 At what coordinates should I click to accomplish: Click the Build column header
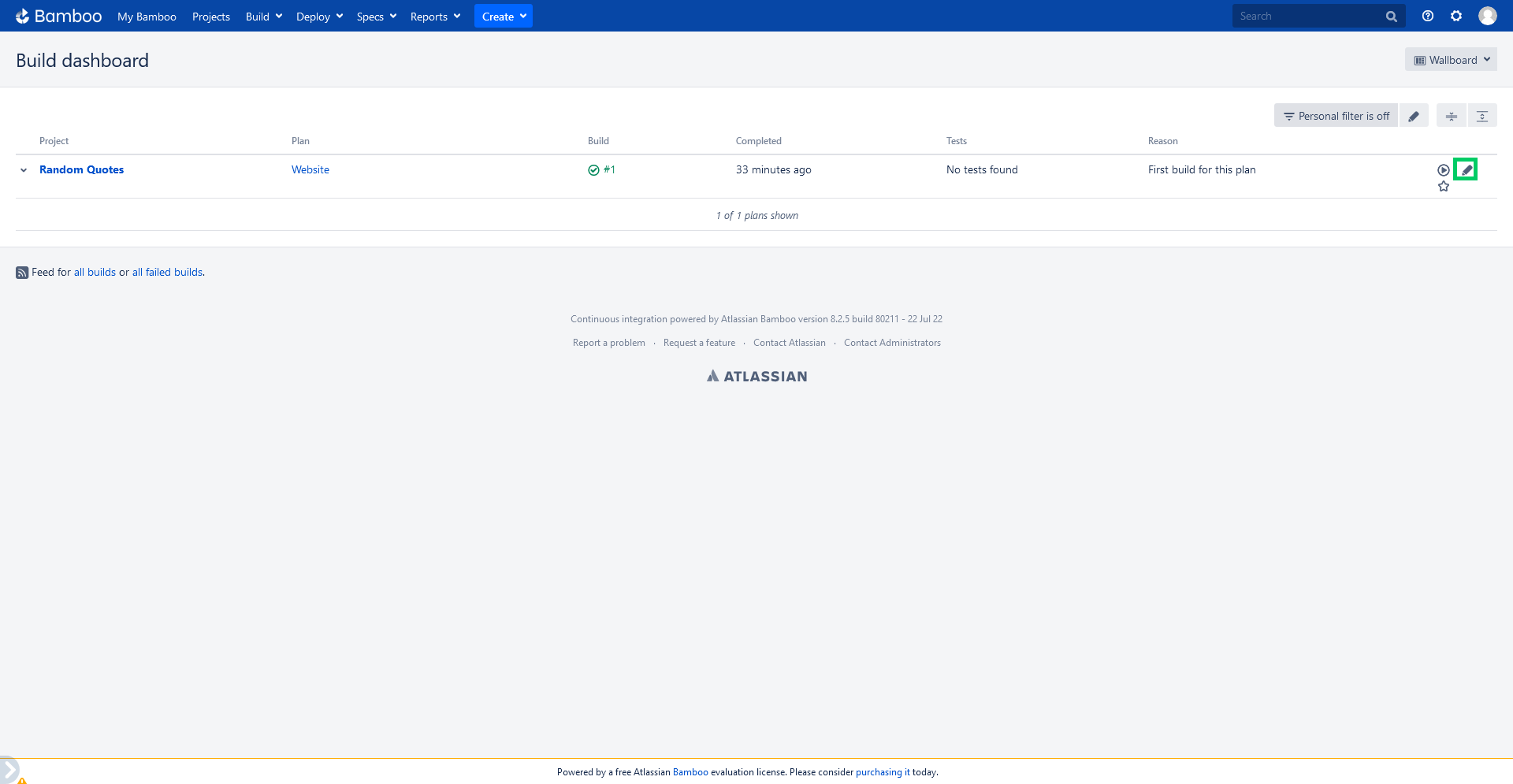tap(598, 141)
